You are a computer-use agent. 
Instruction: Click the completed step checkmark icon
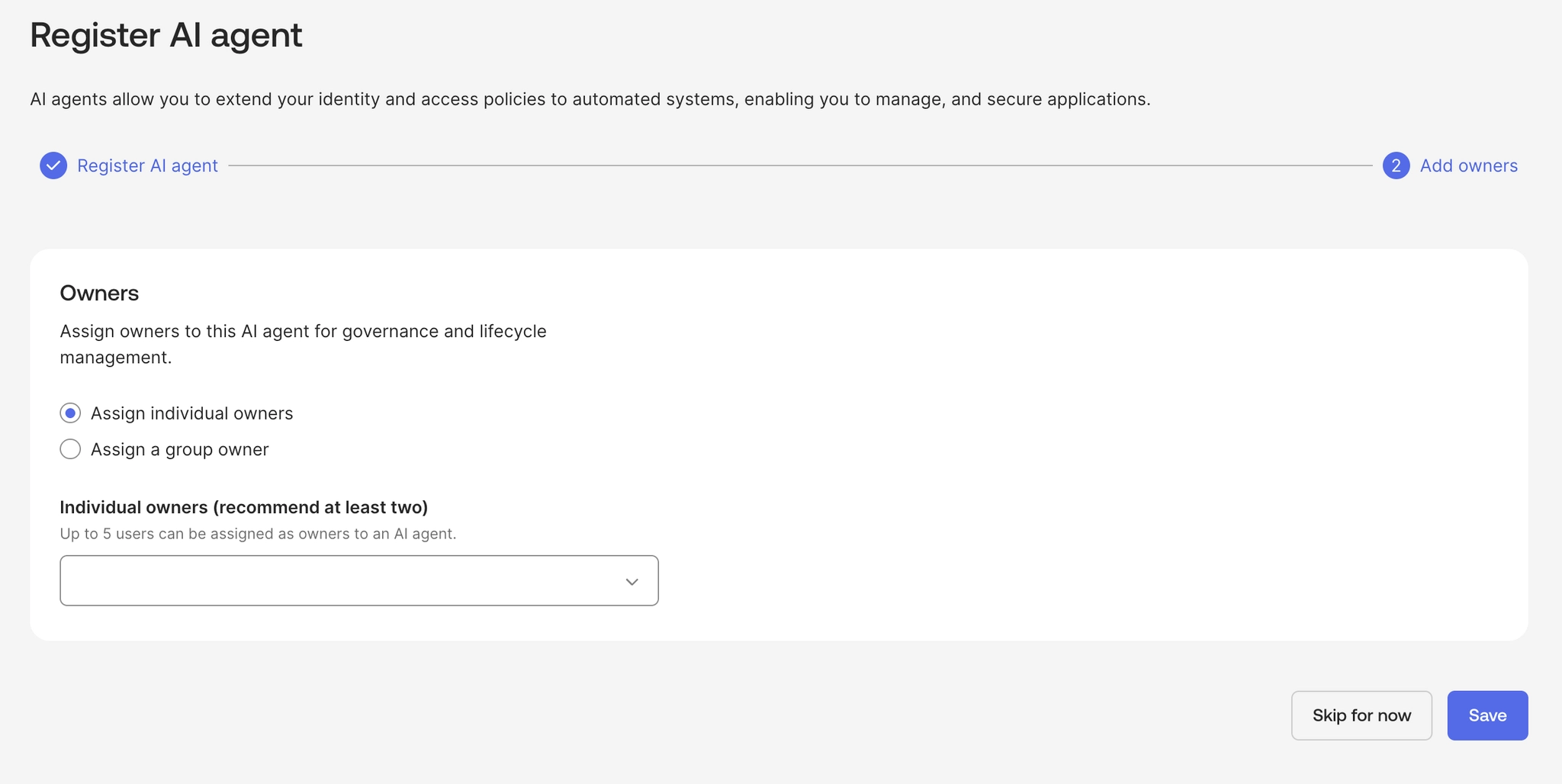(53, 165)
